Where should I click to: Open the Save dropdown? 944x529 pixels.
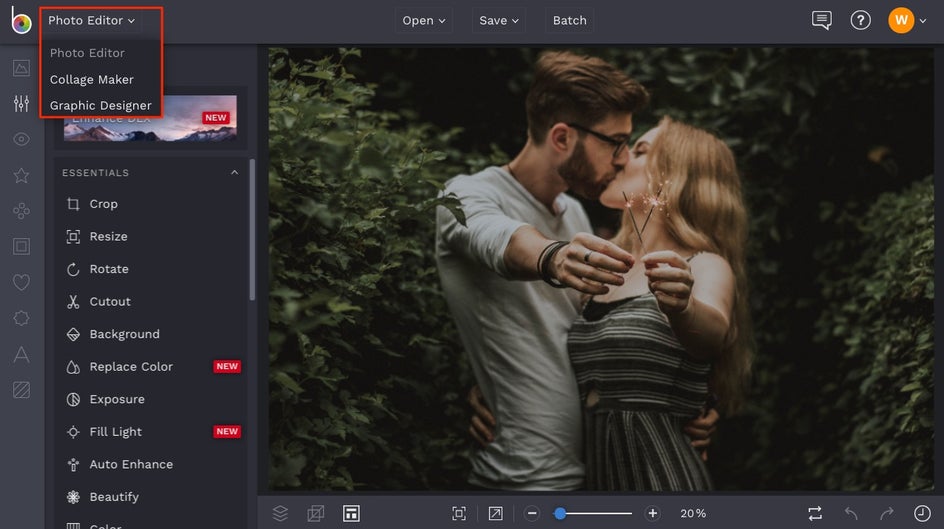499,20
